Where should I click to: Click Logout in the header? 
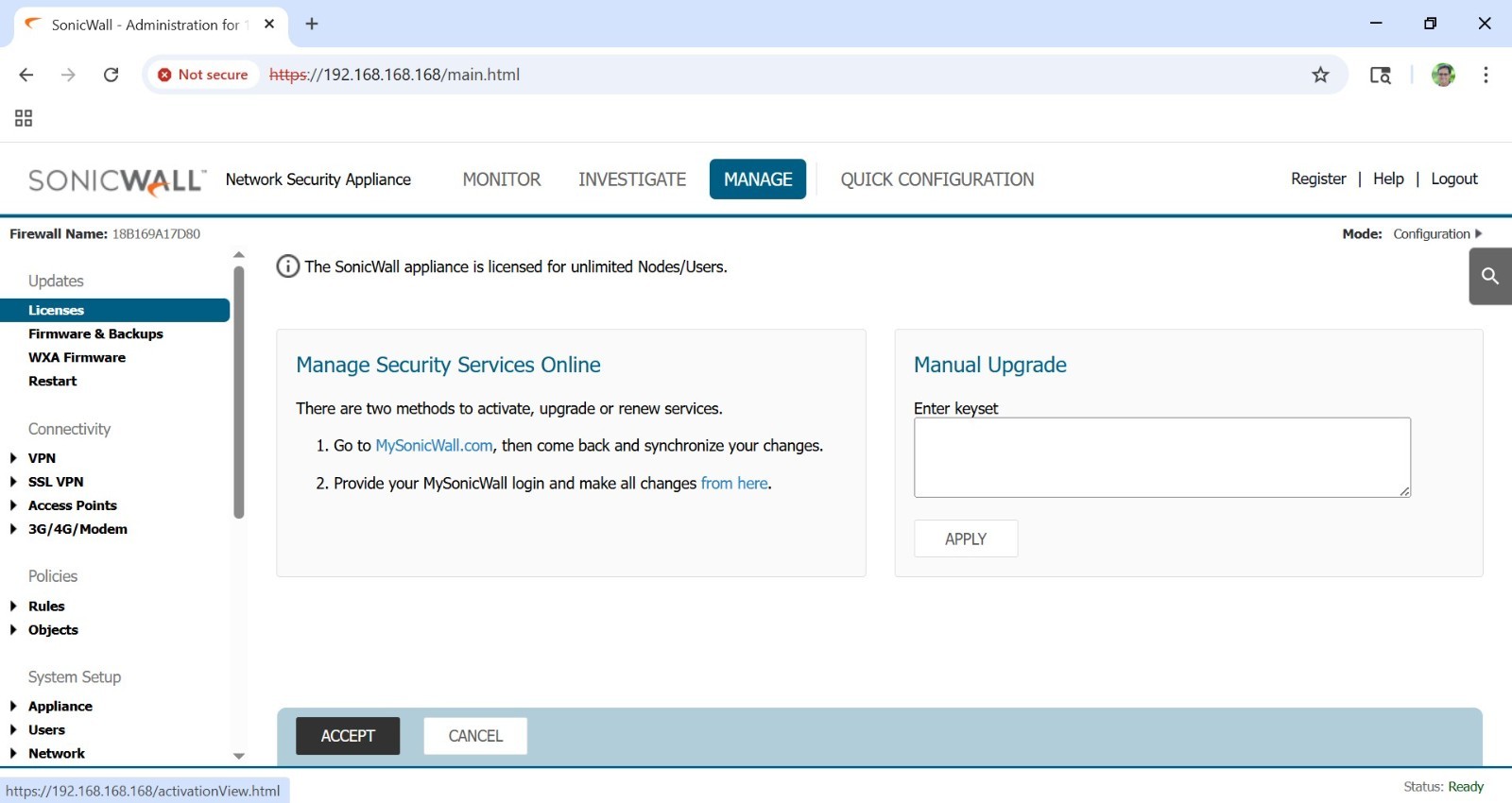point(1454,179)
